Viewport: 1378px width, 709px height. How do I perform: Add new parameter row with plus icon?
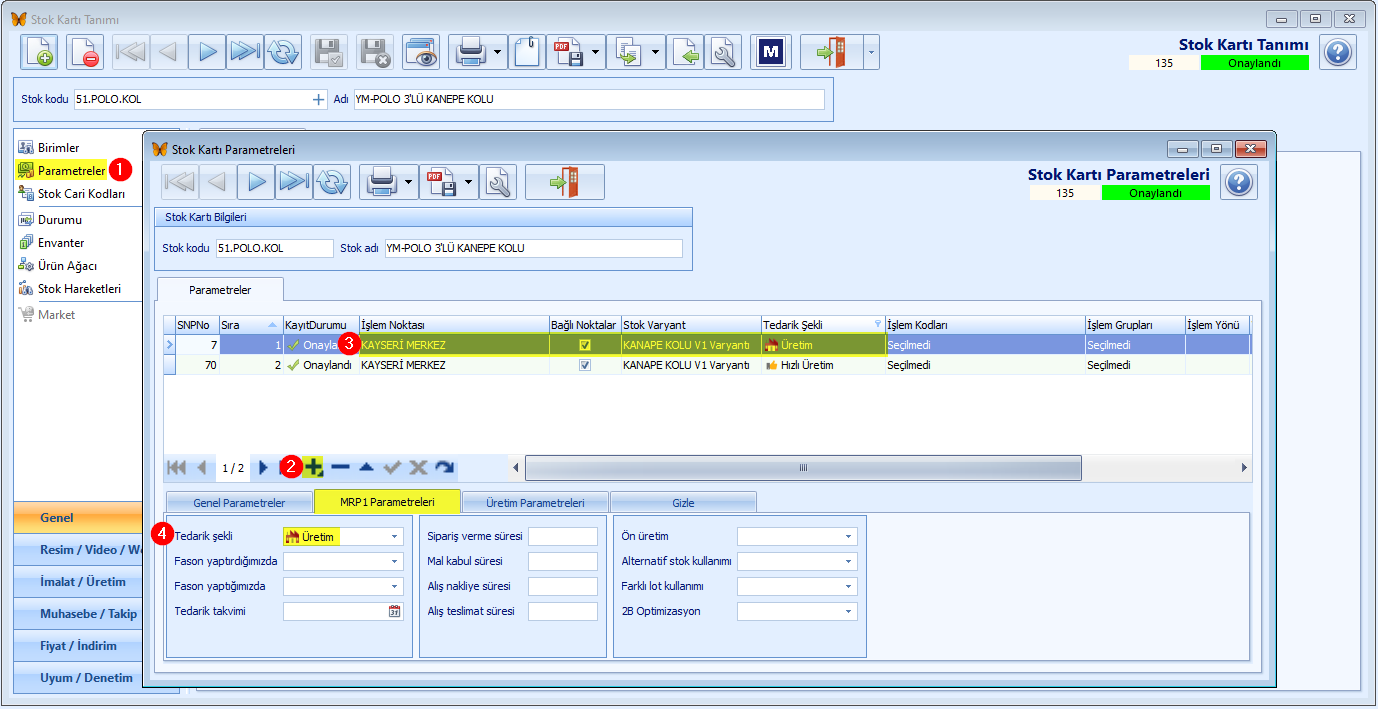point(314,467)
